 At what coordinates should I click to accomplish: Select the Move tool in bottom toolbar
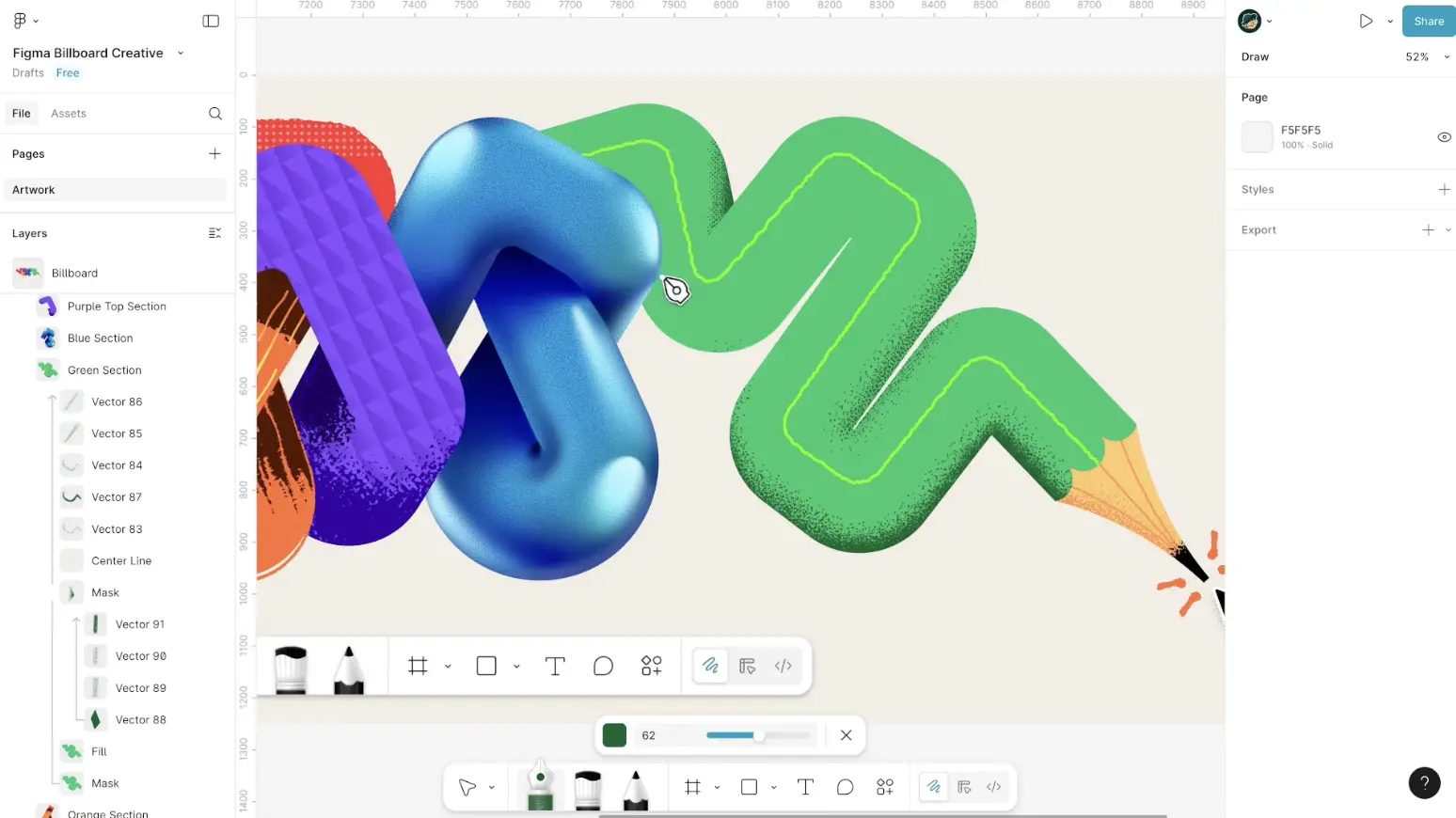click(x=467, y=787)
